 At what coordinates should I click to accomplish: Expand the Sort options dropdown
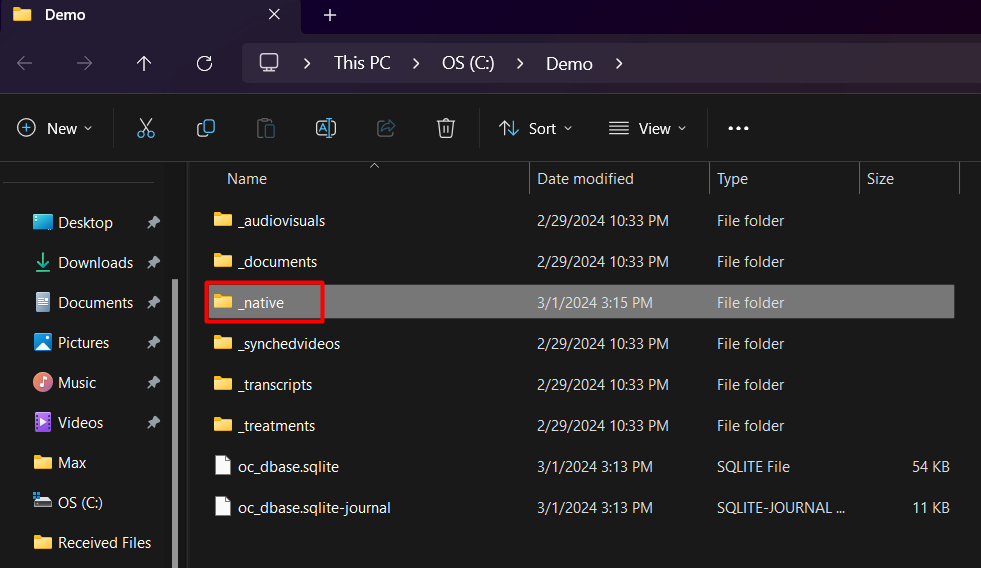[536, 128]
